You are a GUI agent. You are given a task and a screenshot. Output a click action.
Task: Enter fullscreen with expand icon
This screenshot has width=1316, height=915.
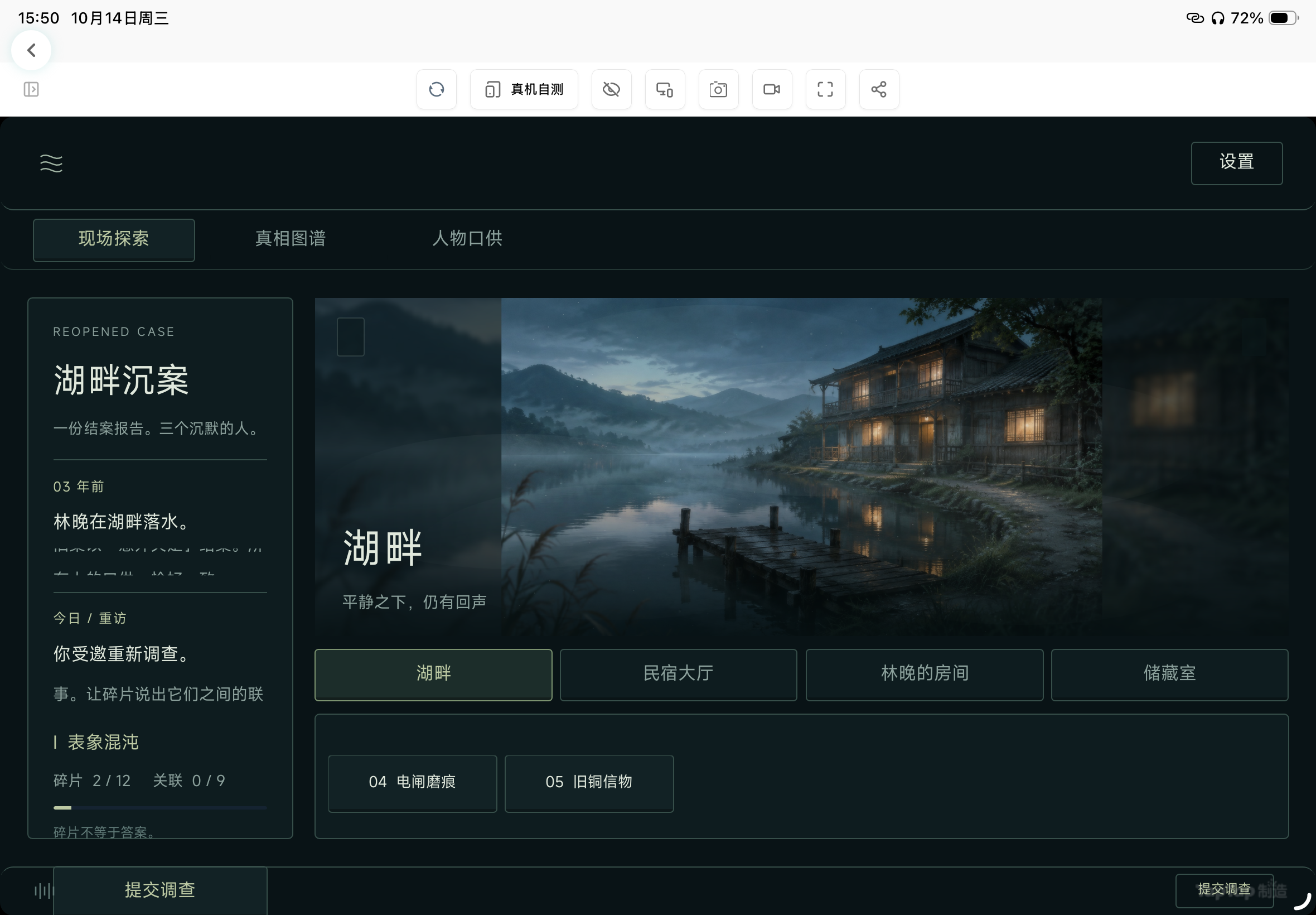[826, 89]
